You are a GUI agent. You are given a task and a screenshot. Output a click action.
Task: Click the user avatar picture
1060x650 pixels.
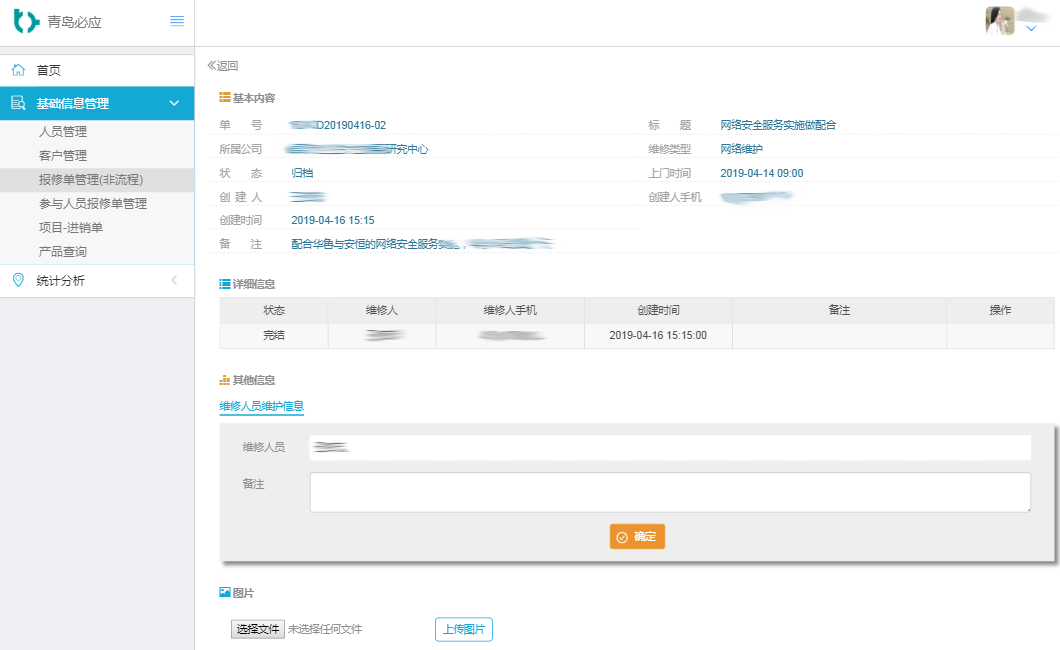point(1000,21)
